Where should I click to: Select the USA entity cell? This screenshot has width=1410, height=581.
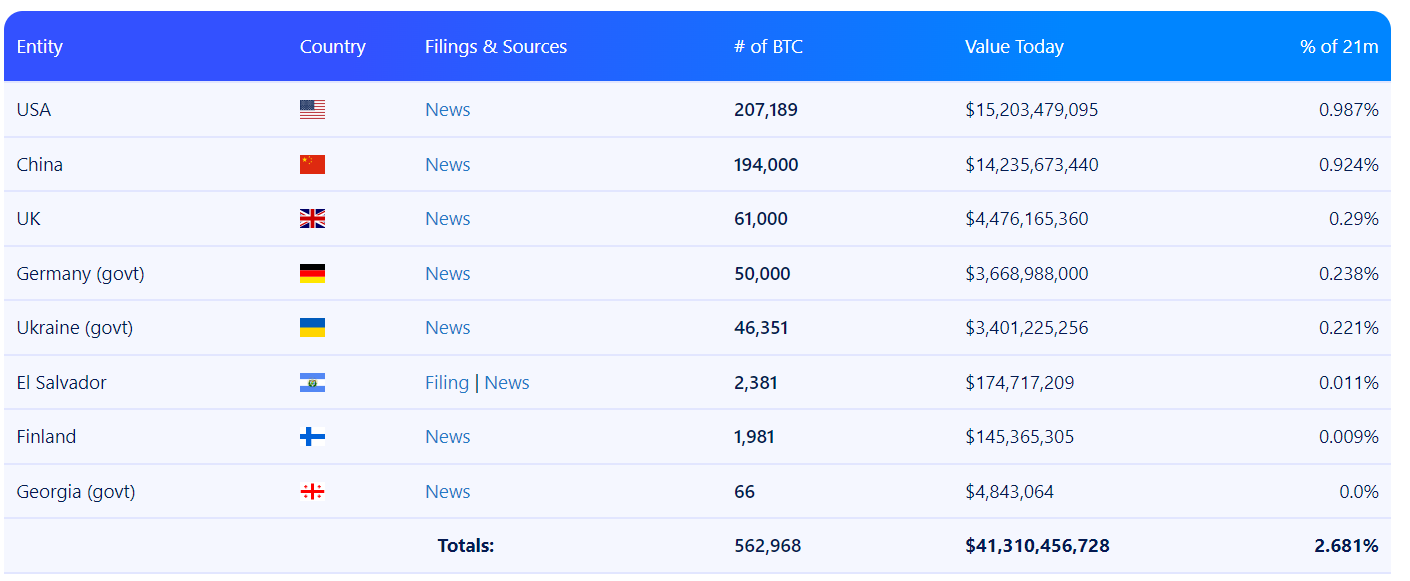pyautogui.click(x=34, y=110)
